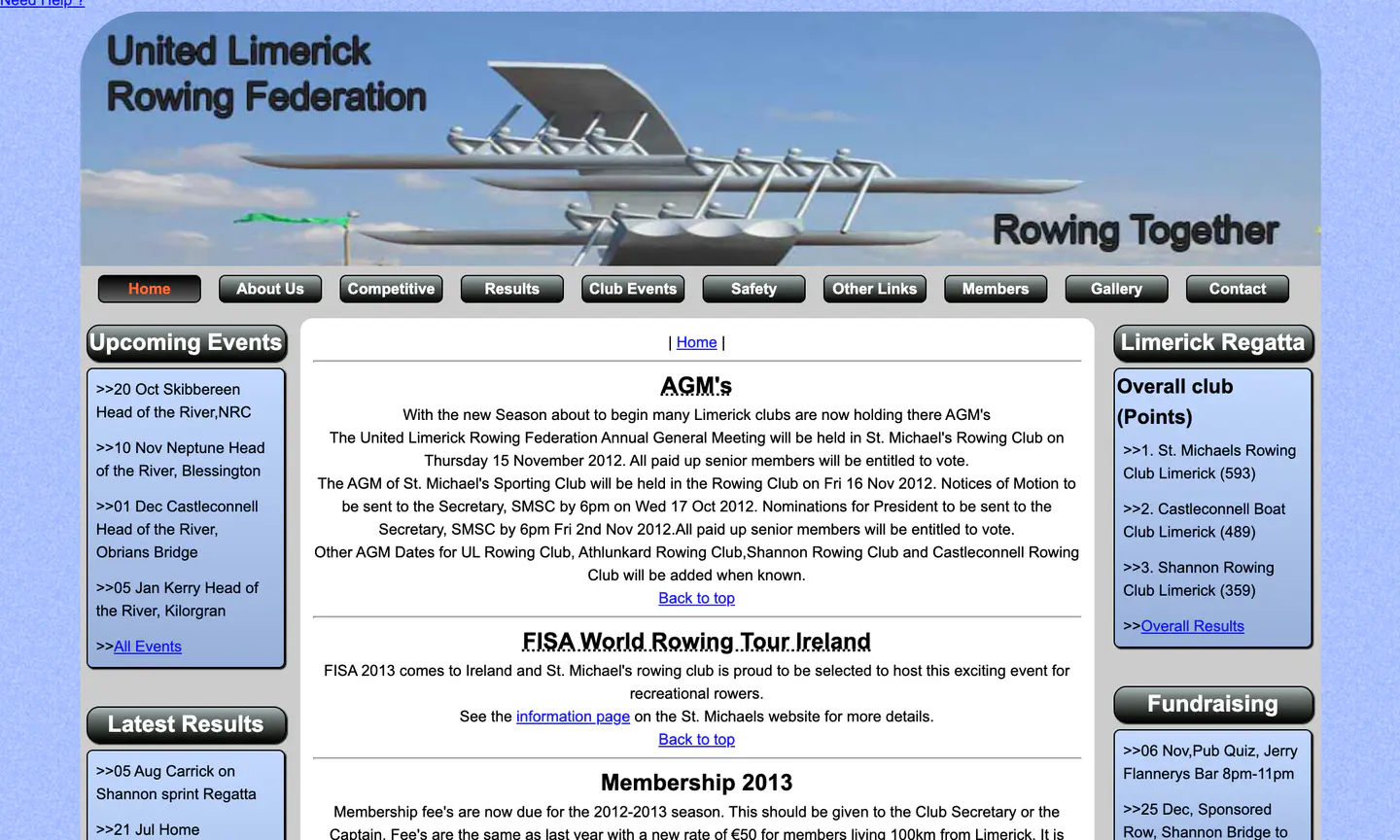This screenshot has height=840, width=1400.
Task: Click the 25 Dec Sponsored Row entry
Action: pos(1205,821)
